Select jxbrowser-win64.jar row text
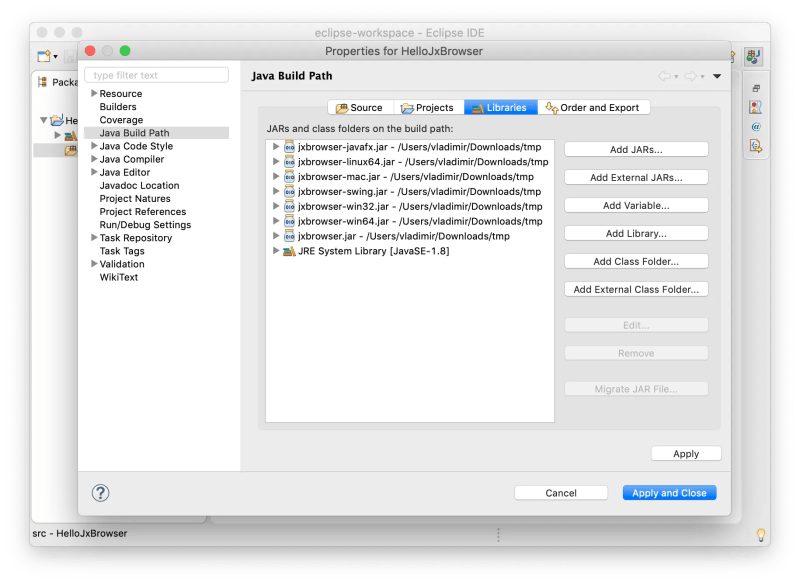This screenshot has height=583, width=800. click(x=420, y=221)
